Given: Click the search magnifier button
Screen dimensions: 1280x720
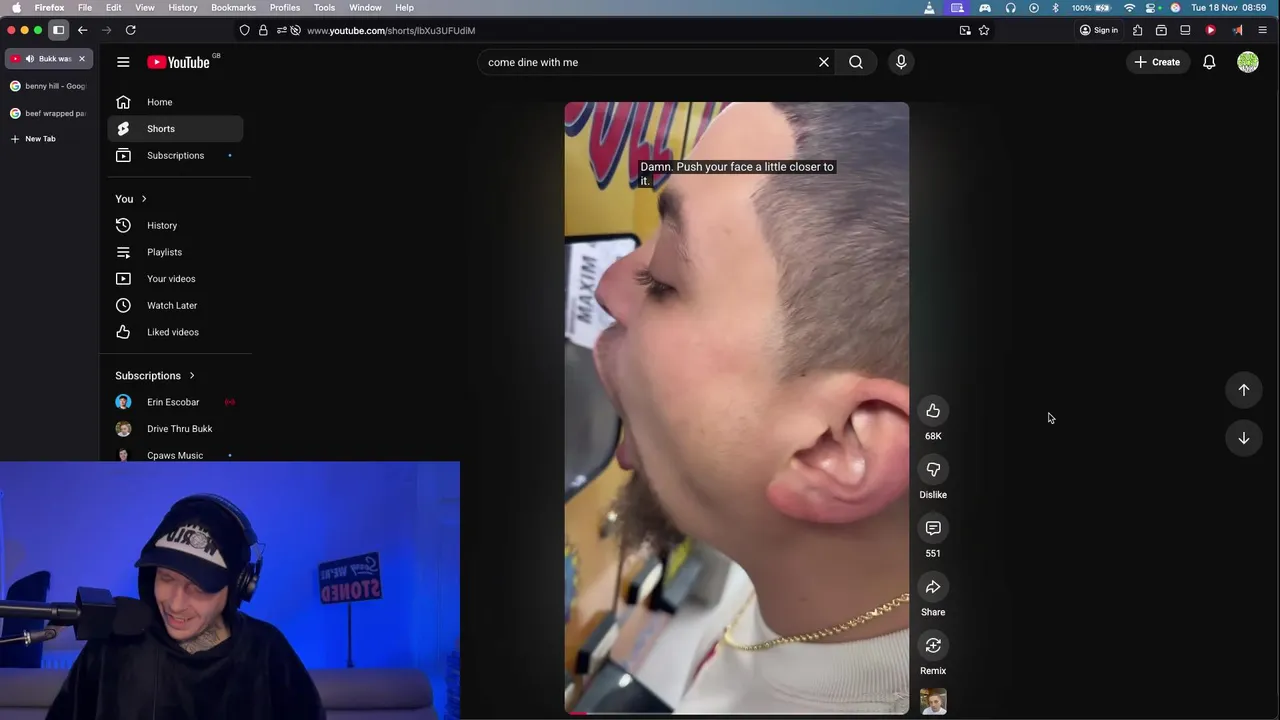Looking at the screenshot, I should tap(856, 62).
